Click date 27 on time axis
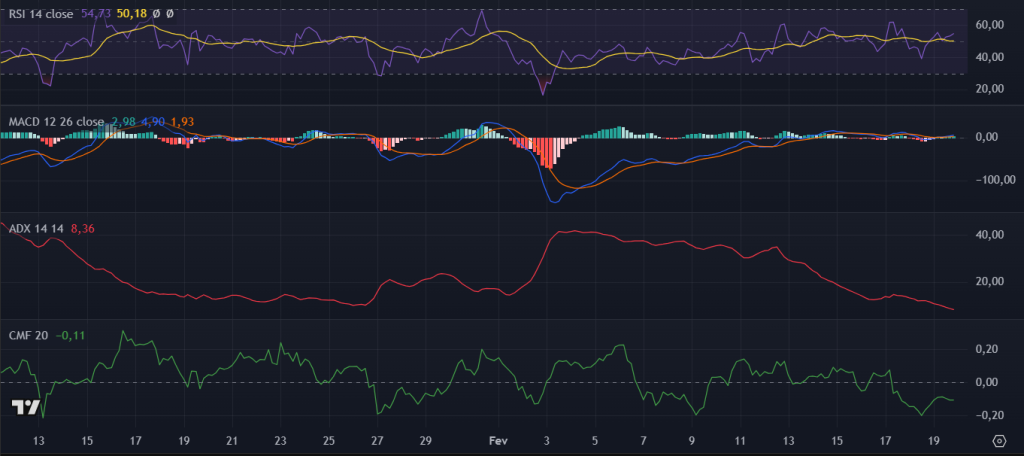 click(x=377, y=440)
